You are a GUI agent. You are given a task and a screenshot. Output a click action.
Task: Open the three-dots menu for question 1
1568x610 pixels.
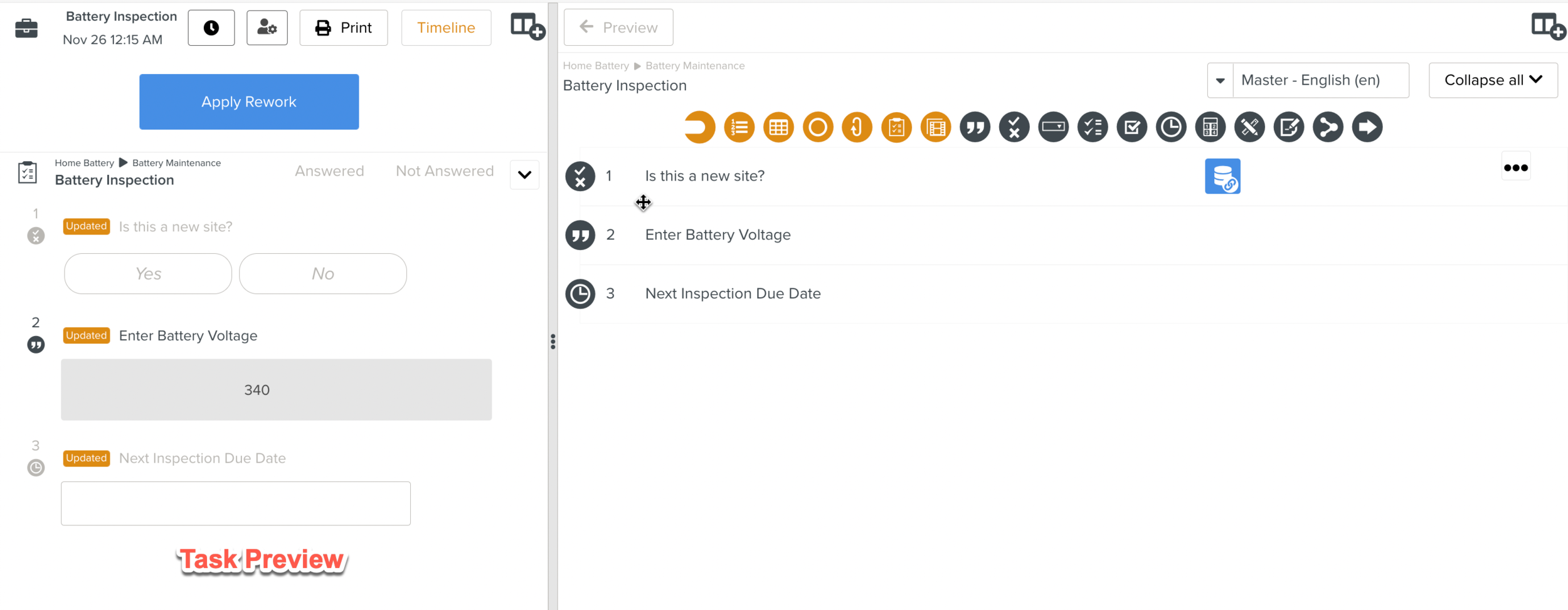point(1515,167)
